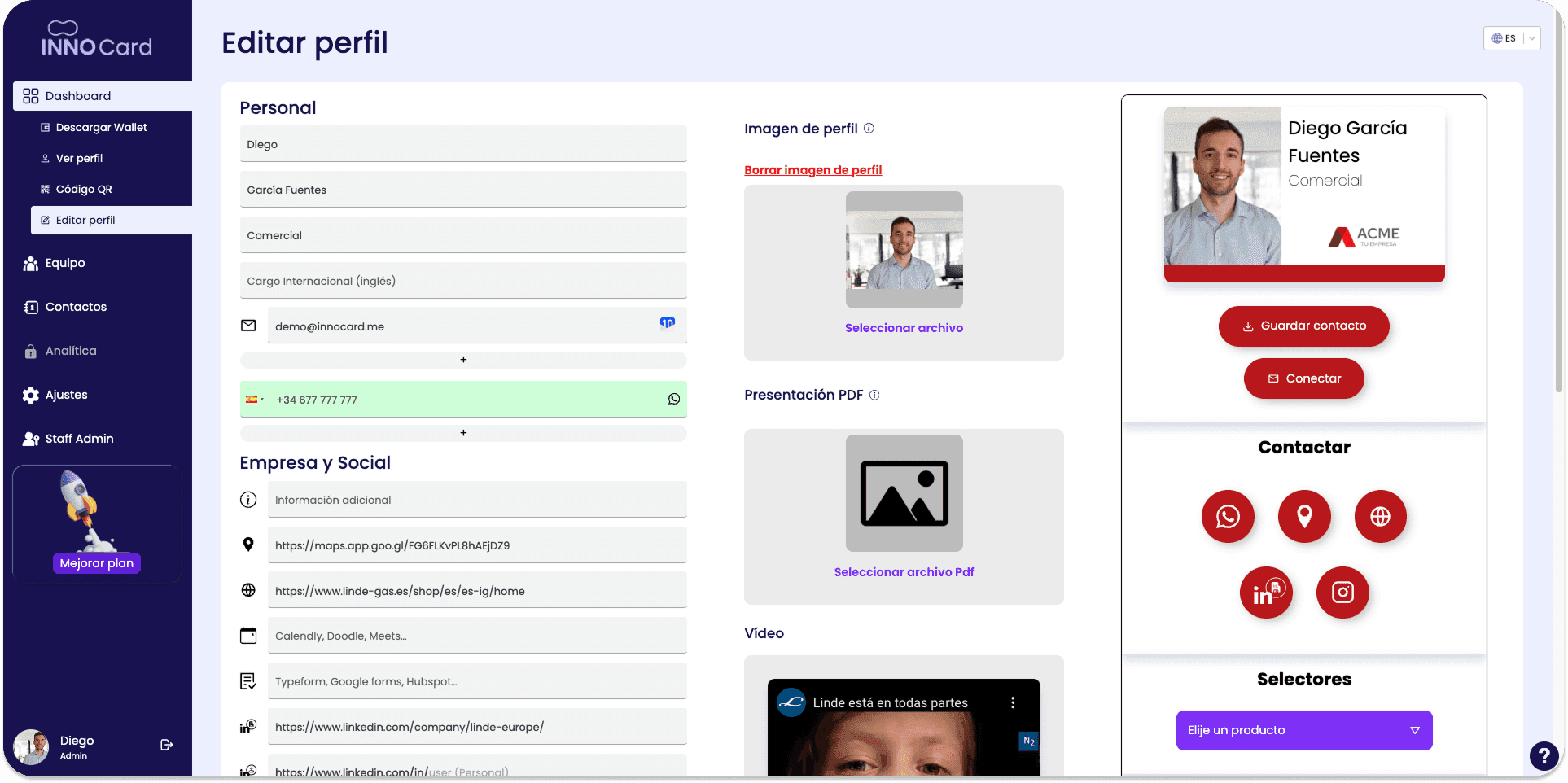
Task: Click the logout icon next to Diego
Action: (167, 745)
